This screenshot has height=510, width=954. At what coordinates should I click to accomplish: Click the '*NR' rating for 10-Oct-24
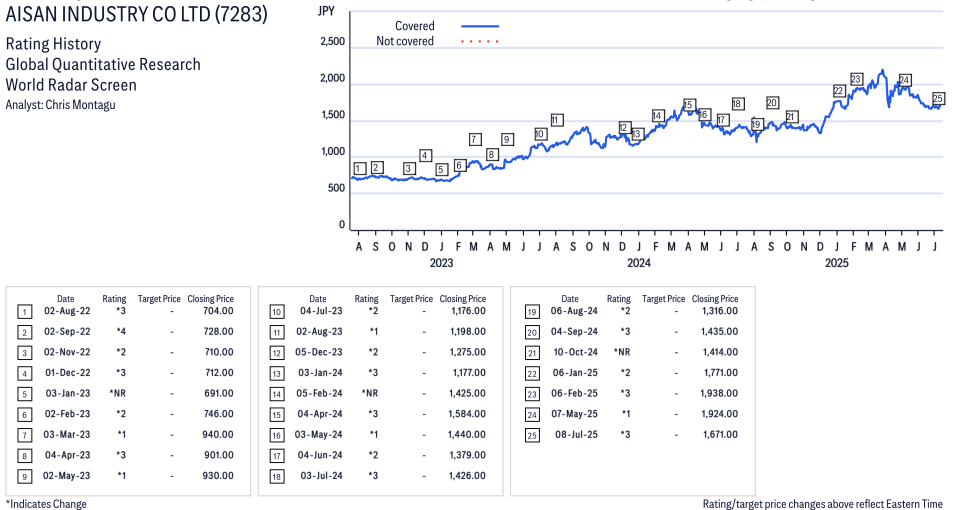[622, 352]
